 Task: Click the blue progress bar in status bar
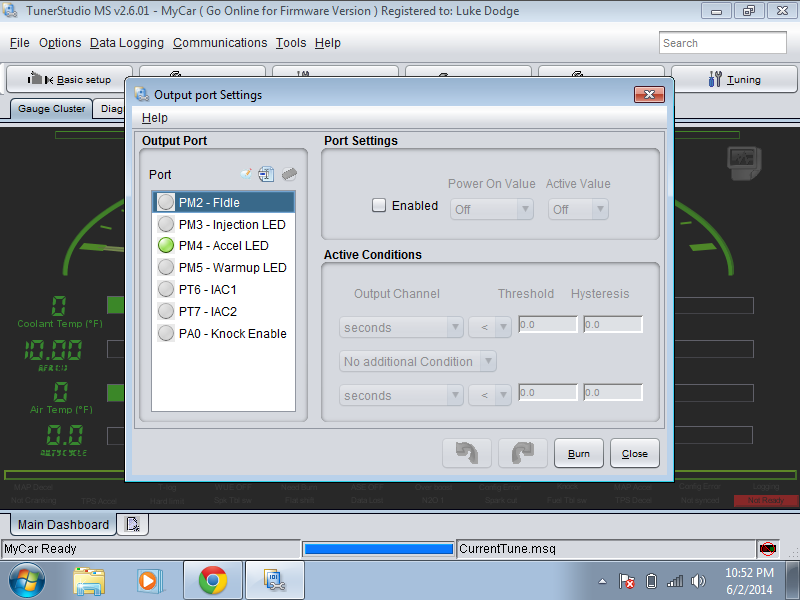tap(378, 549)
